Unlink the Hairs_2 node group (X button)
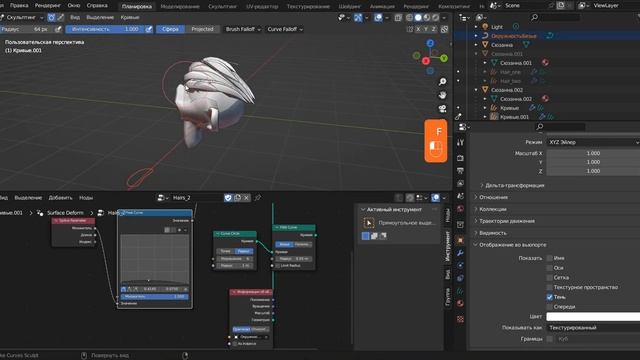Screen dimensions: 640x360 (246, 198)
